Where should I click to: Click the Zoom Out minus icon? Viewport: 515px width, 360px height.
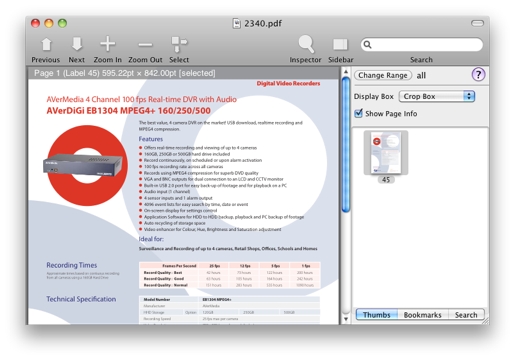pos(145,45)
